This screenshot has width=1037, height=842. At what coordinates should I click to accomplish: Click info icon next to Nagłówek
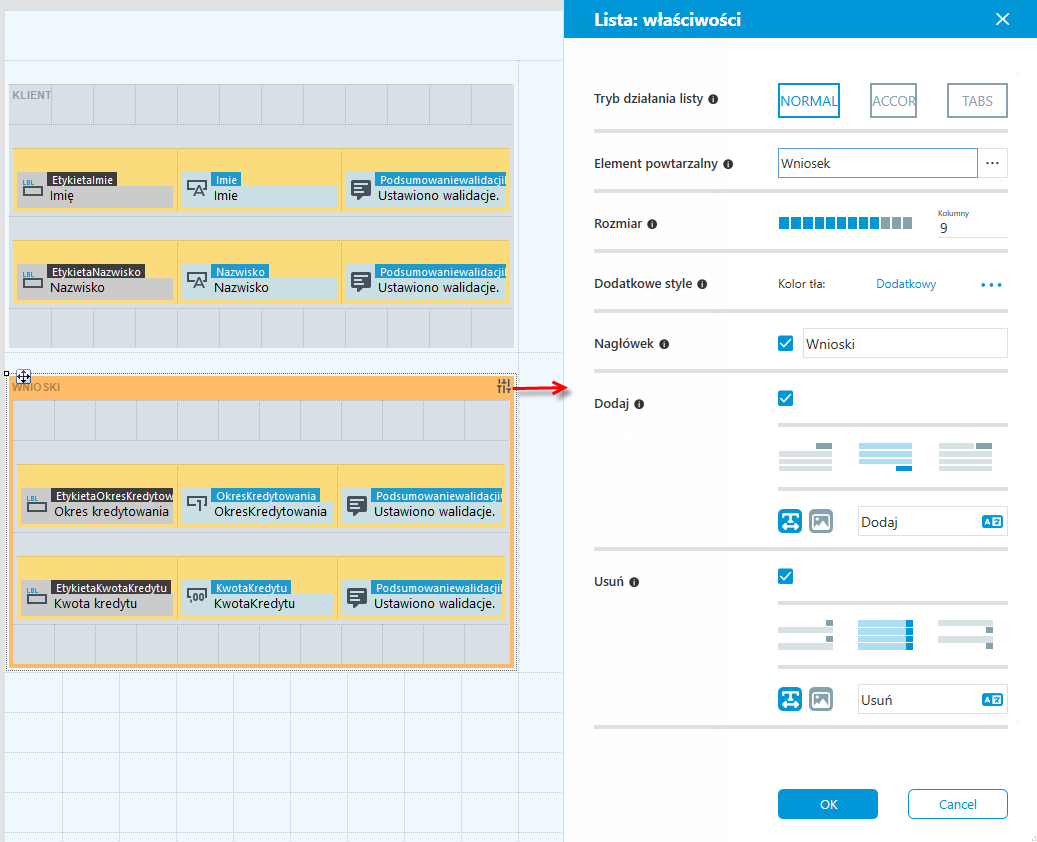665,344
